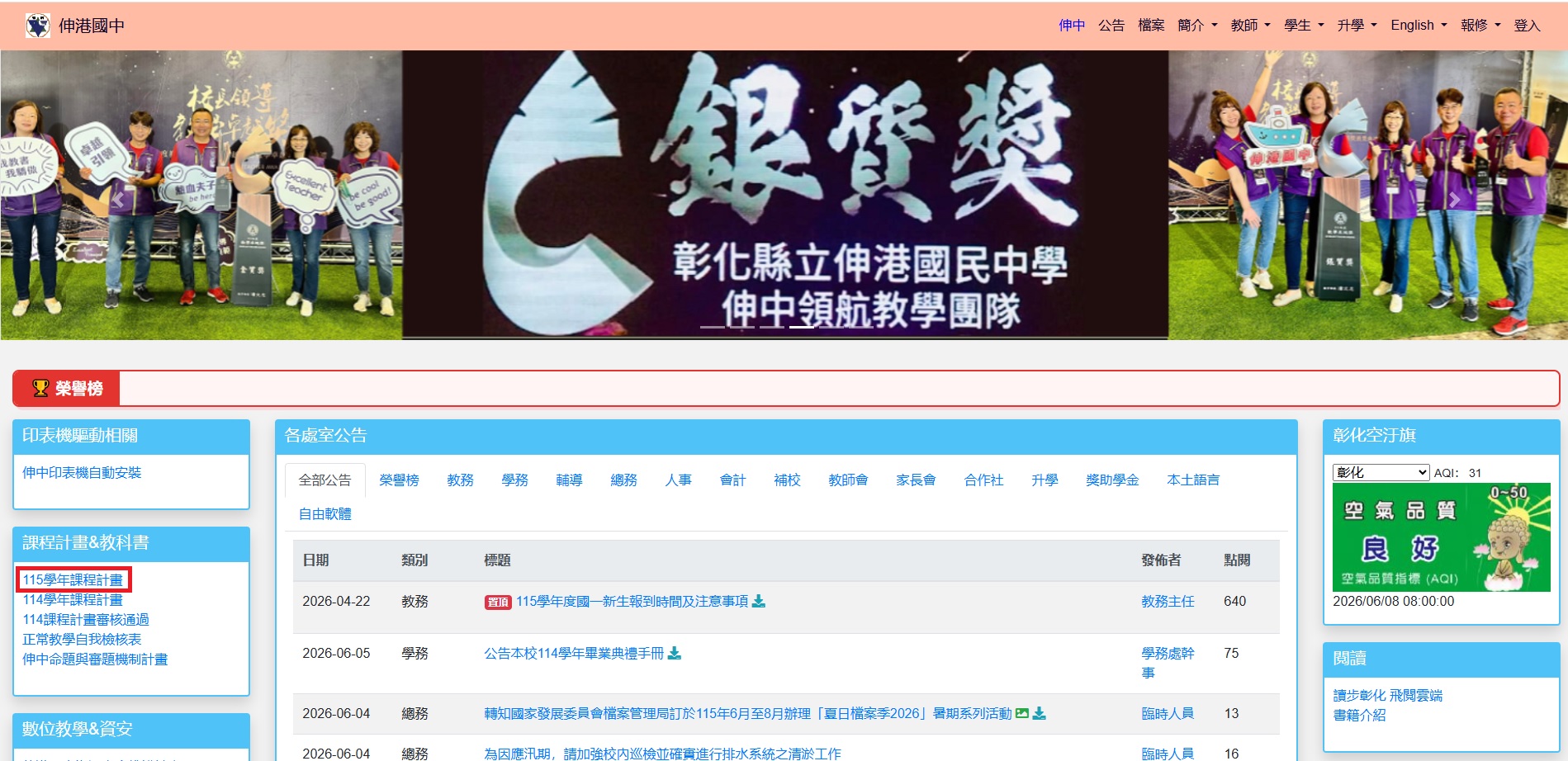Switch to the 合作社 tab
1568x761 pixels.
984,480
